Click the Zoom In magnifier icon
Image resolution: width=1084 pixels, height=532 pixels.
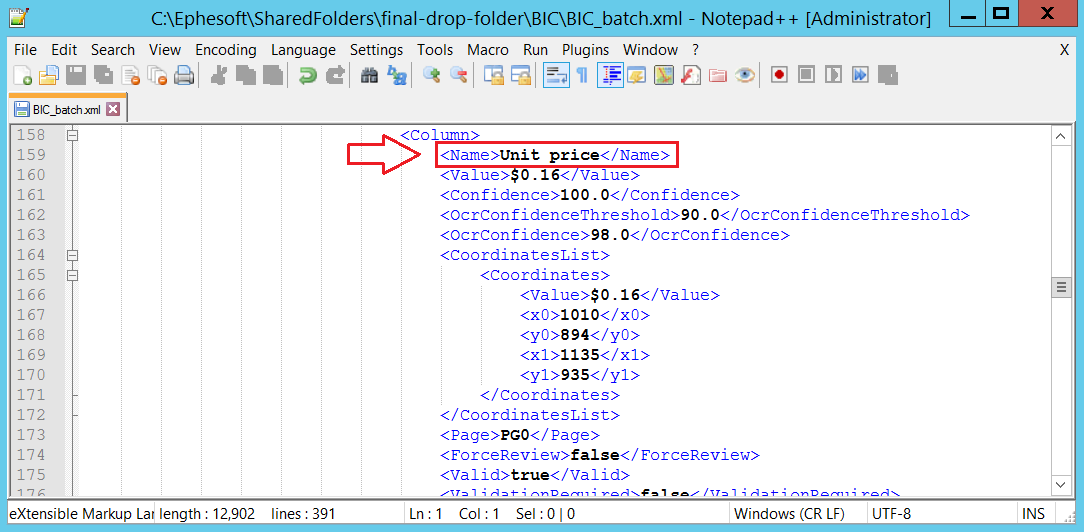click(432, 75)
